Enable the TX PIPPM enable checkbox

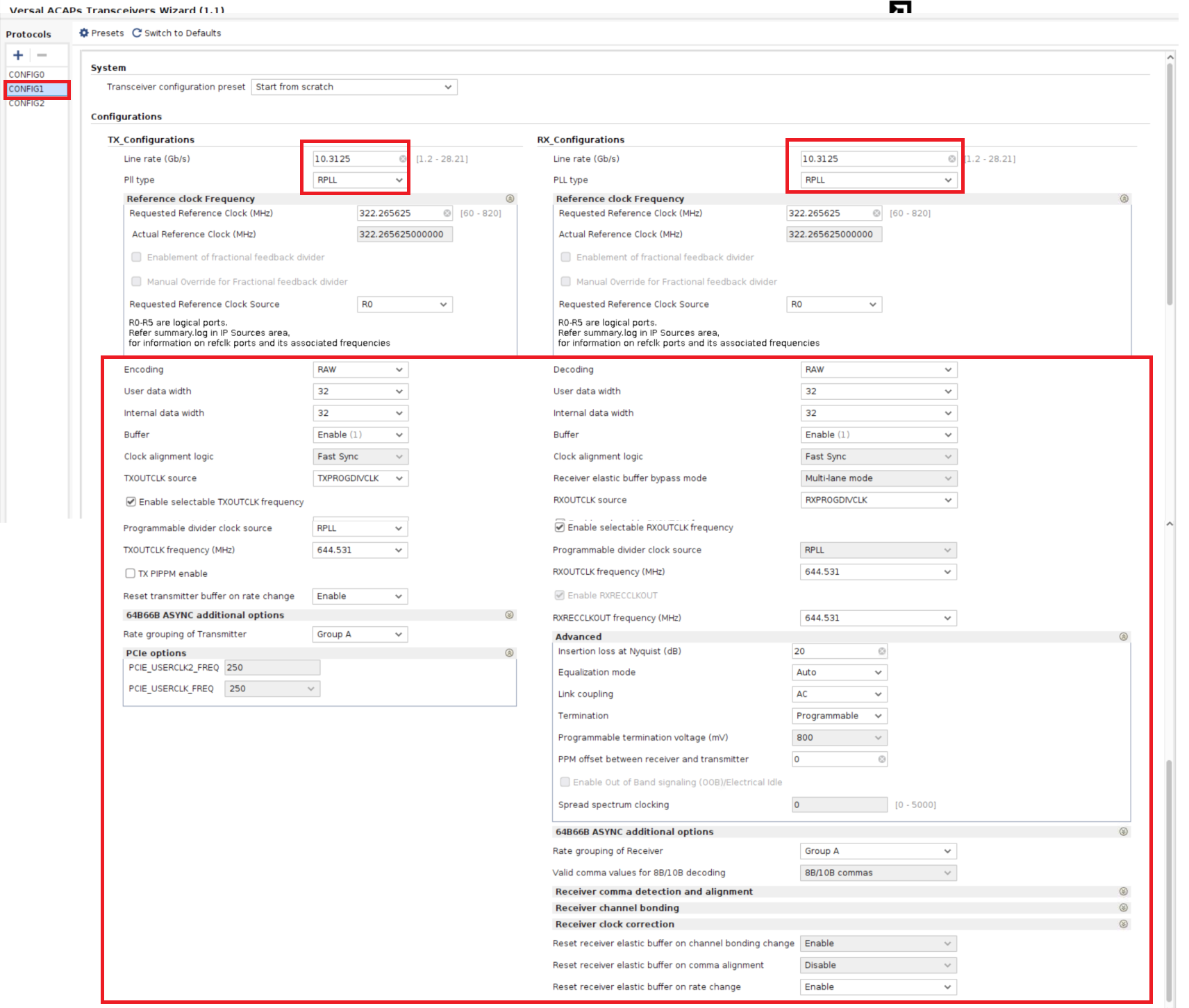130,573
